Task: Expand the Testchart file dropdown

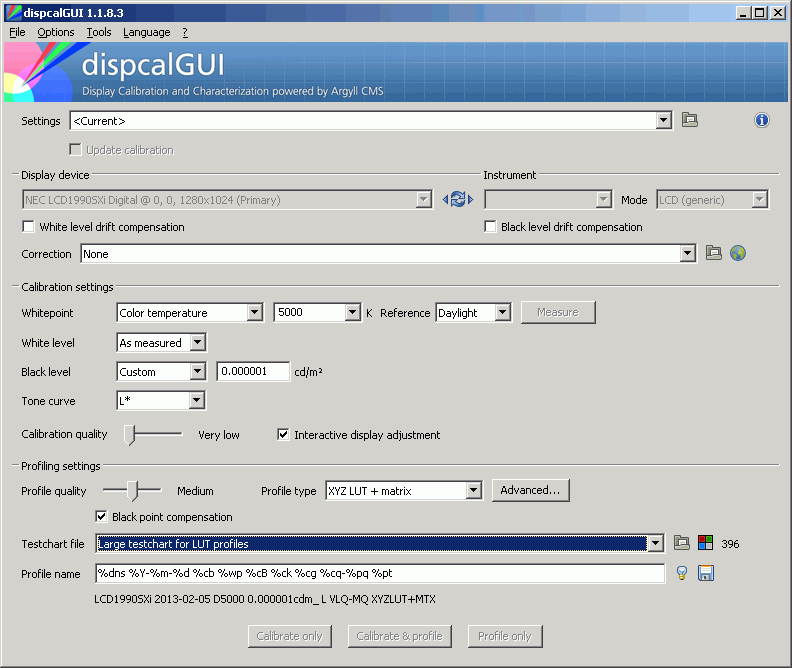Action: pyautogui.click(x=656, y=543)
